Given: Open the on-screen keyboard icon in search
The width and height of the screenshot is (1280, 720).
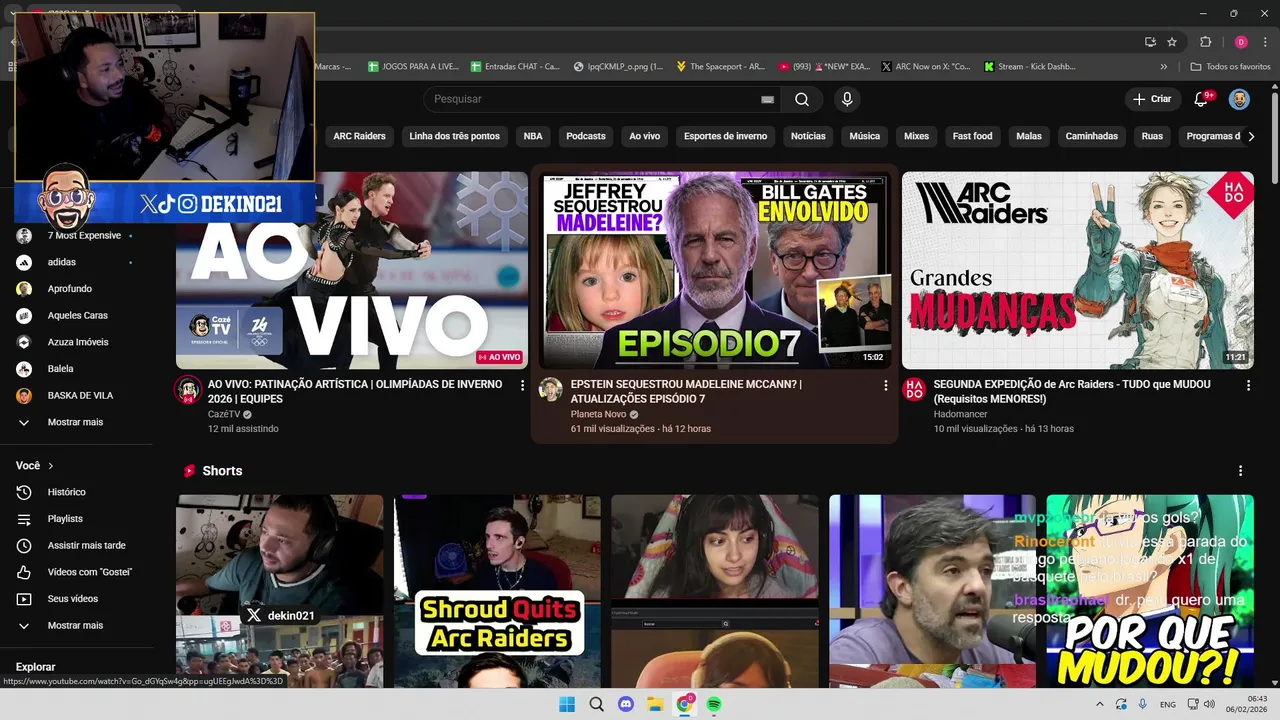Looking at the screenshot, I should (x=767, y=99).
